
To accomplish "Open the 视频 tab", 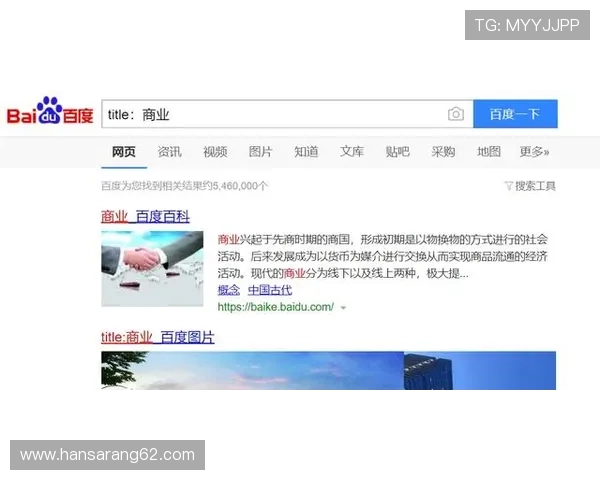I will (215, 152).
